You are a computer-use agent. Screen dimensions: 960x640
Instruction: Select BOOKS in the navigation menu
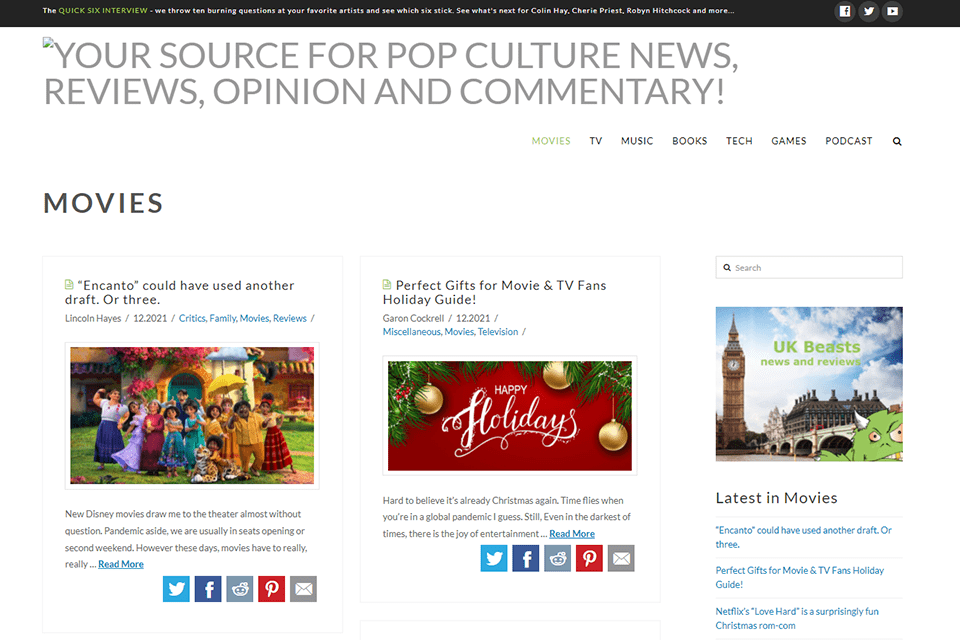689,141
